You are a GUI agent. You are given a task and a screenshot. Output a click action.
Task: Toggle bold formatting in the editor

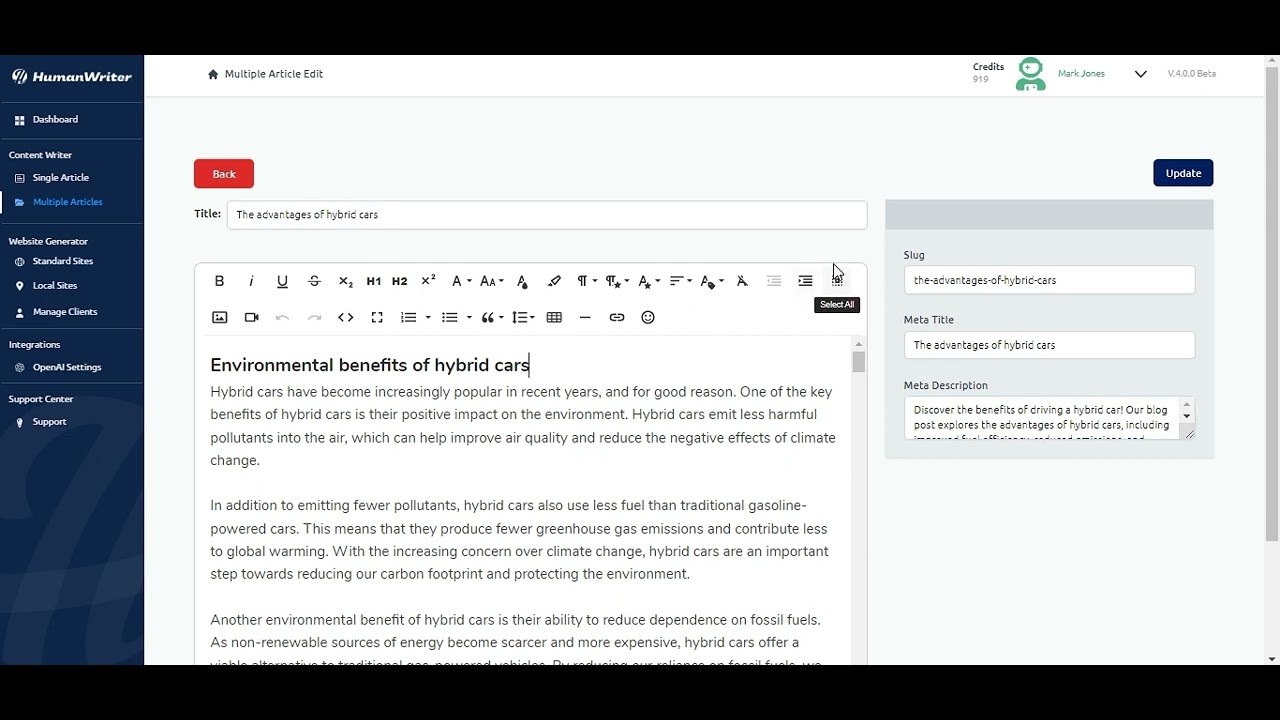pos(219,281)
